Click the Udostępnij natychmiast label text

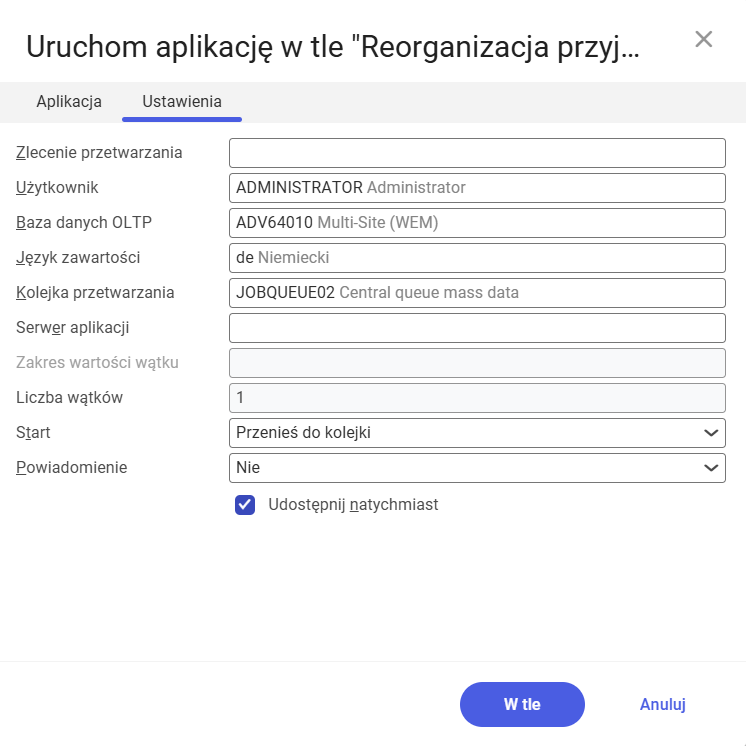click(x=353, y=505)
